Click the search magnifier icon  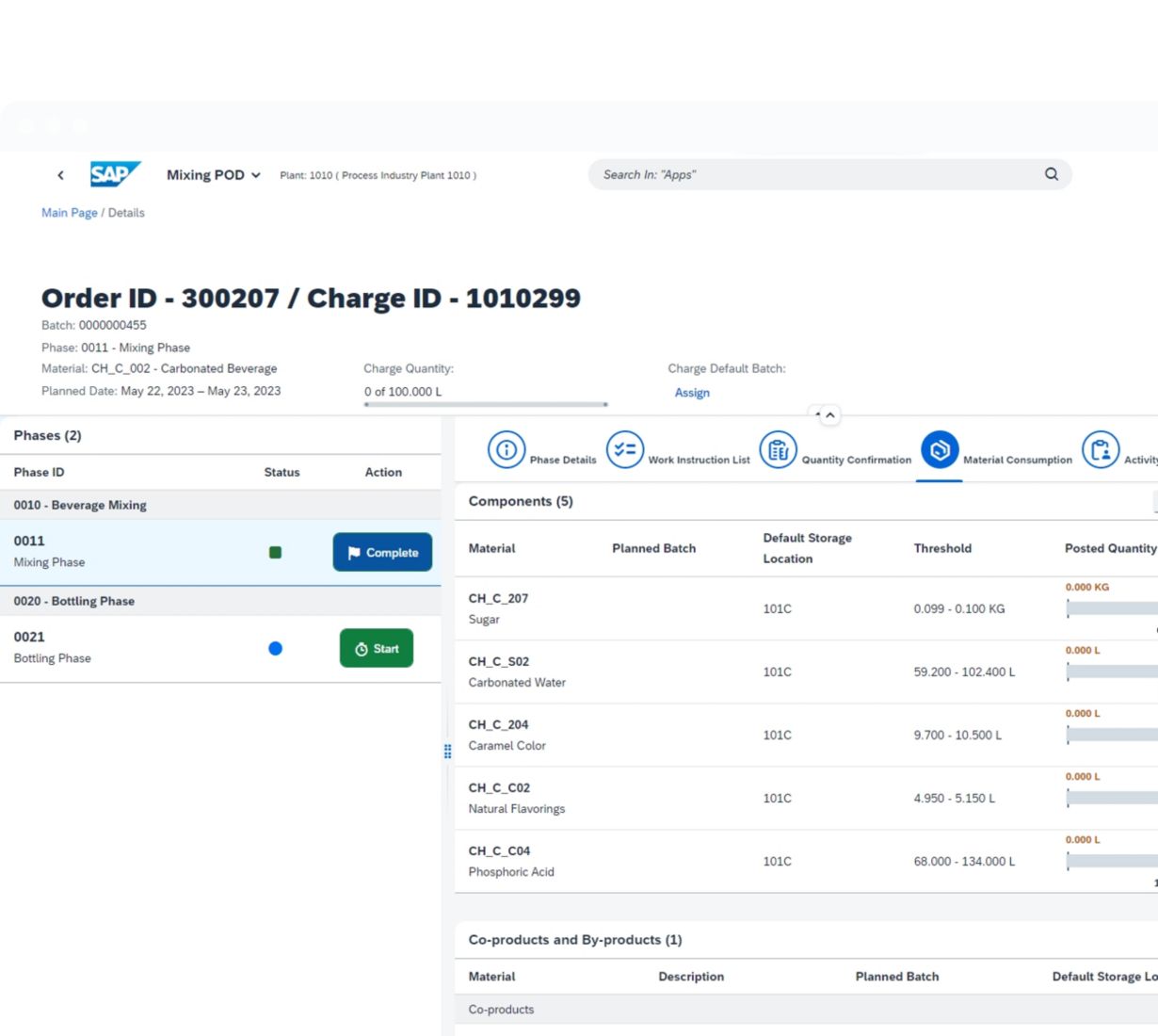pos(1051,174)
